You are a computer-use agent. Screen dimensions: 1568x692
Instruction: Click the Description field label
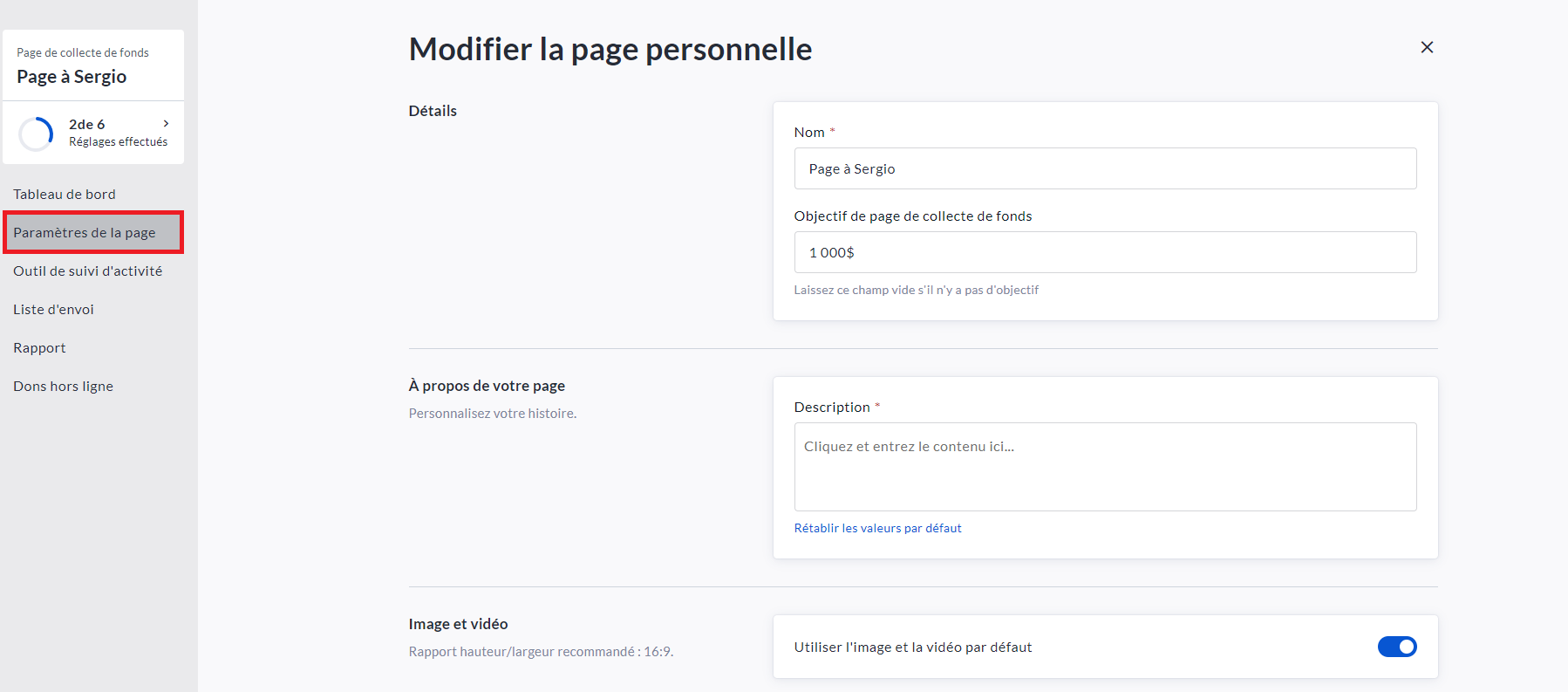click(x=831, y=408)
